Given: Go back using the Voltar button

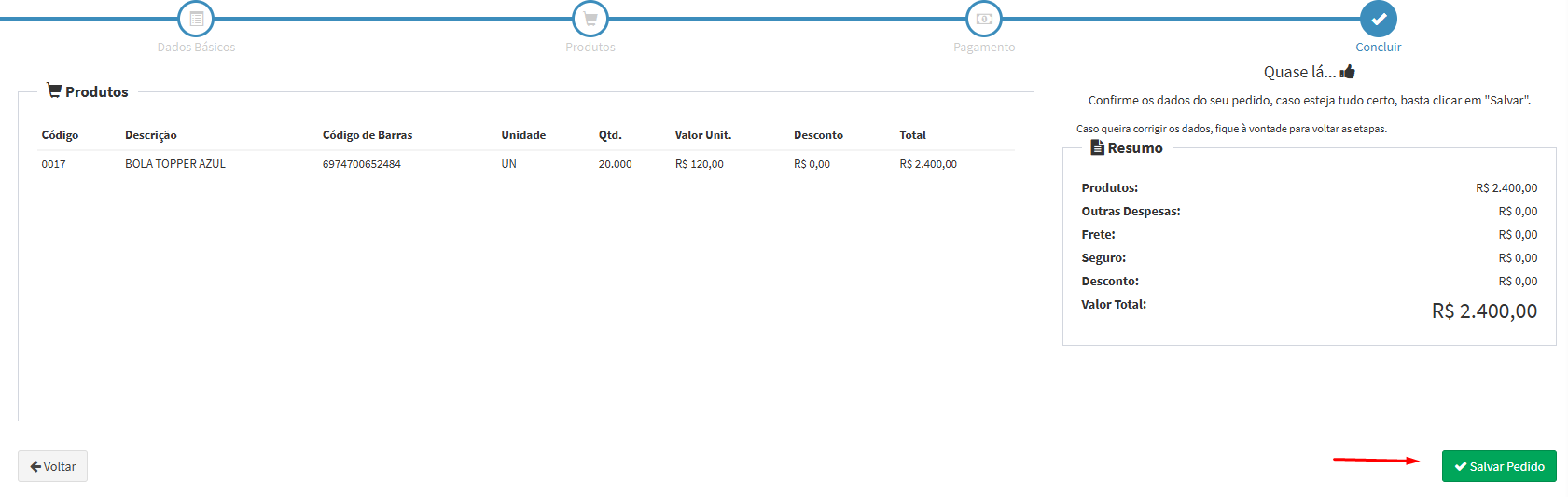Looking at the screenshot, I should [53, 466].
